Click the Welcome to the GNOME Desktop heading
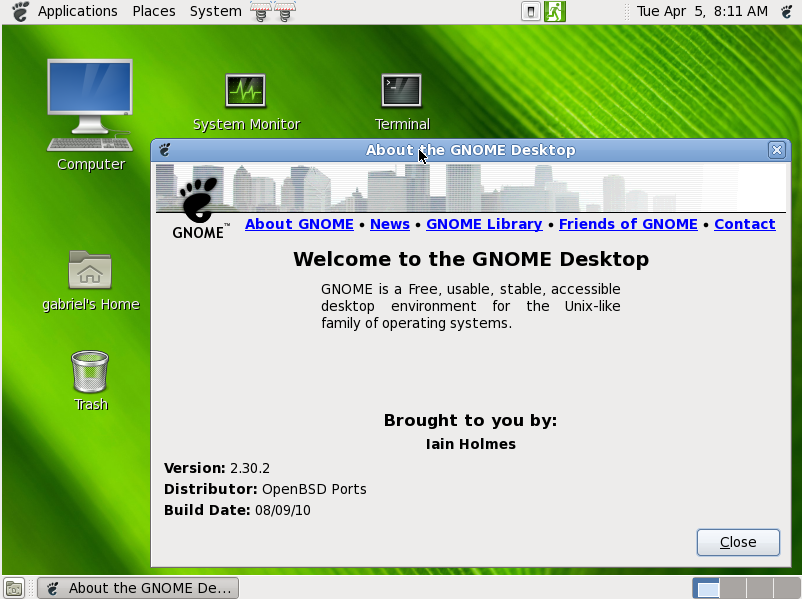The image size is (802, 599). (471, 259)
